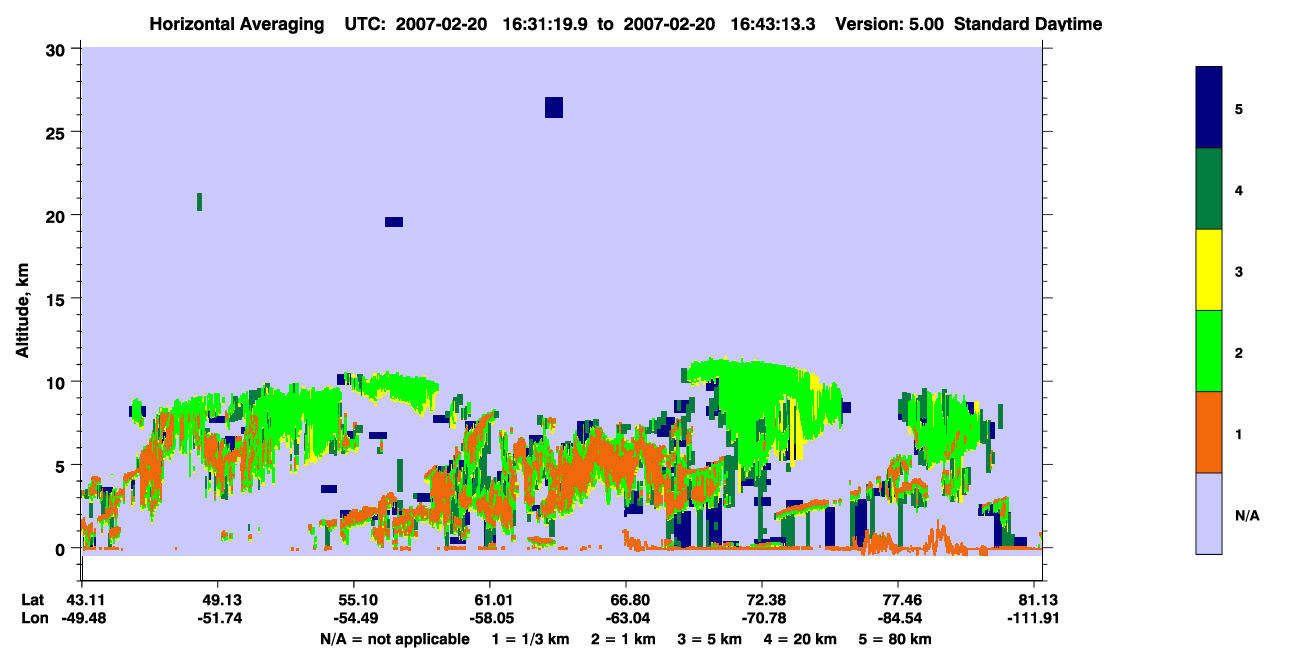The height and width of the screenshot is (667, 1300).
Task: Click the 'Lon' axis row label
Action: pyautogui.click(x=33, y=618)
